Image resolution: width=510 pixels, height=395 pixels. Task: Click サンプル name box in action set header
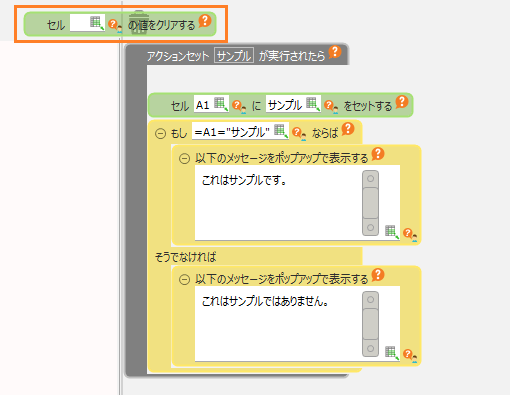coord(234,55)
